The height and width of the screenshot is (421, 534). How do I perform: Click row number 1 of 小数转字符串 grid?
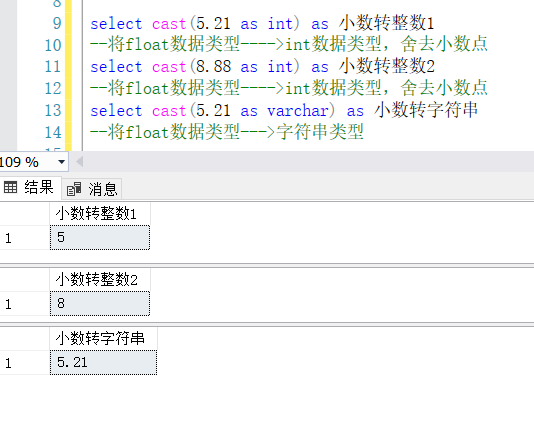click(9, 363)
